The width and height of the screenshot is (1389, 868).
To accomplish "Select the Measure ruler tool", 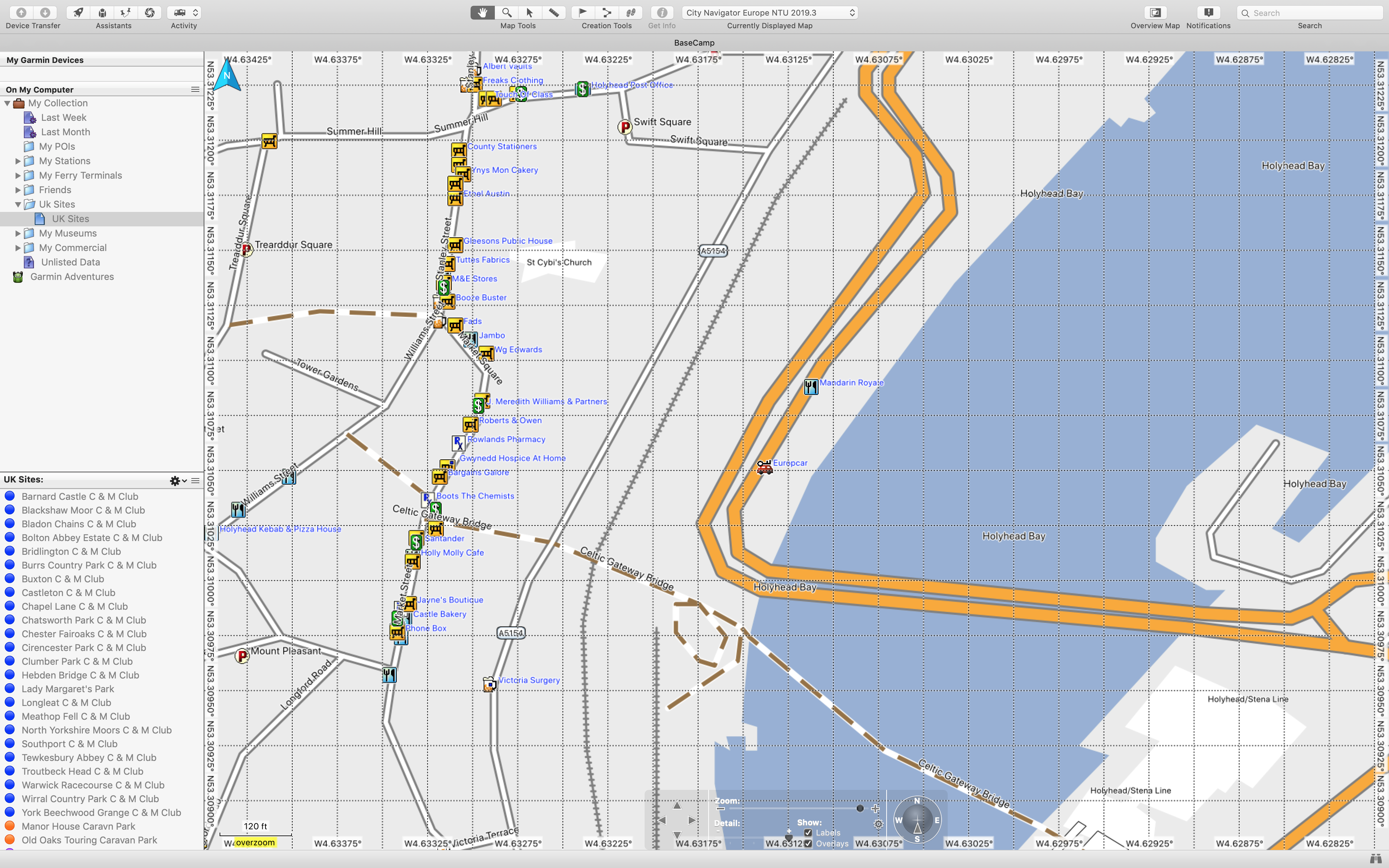I will tap(554, 13).
